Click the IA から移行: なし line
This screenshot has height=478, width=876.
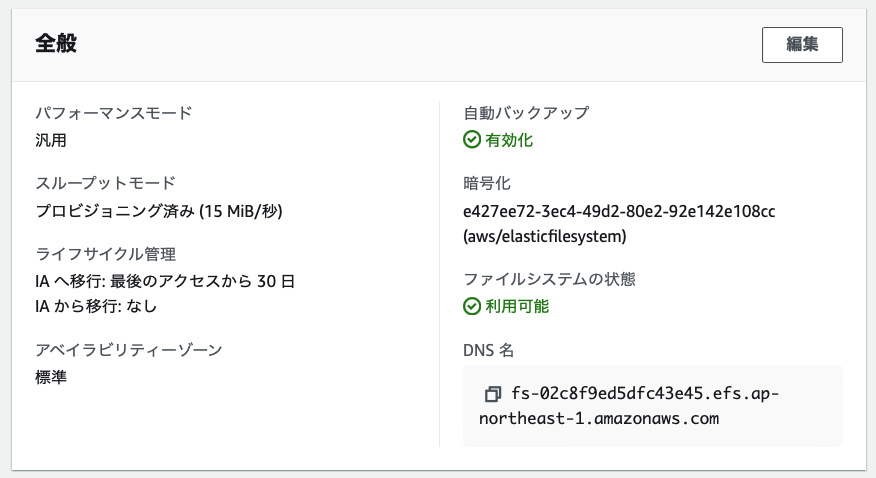[96, 306]
